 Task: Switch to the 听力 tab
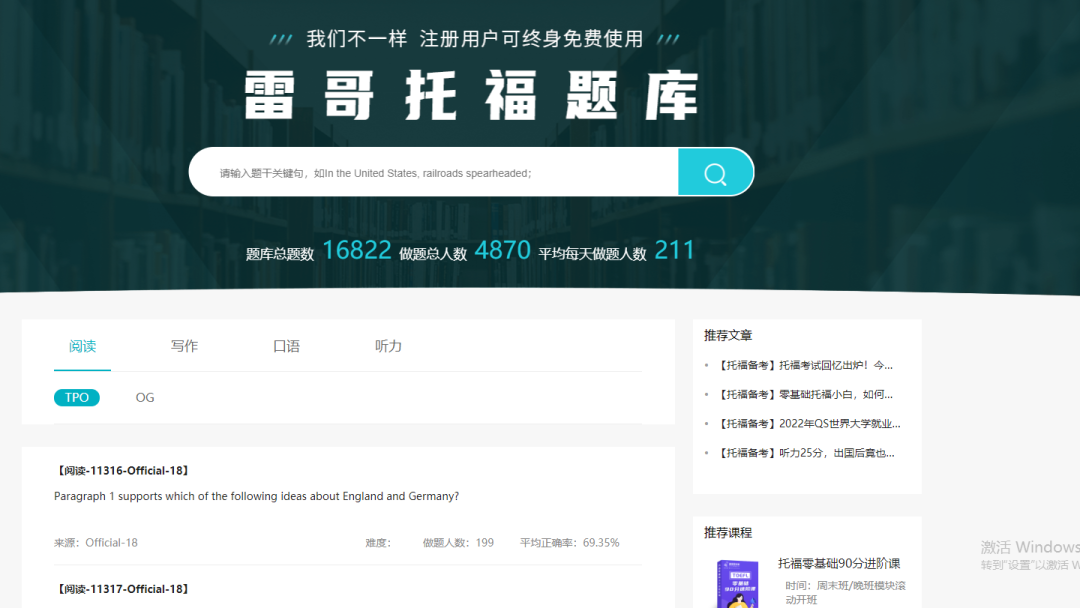point(388,346)
